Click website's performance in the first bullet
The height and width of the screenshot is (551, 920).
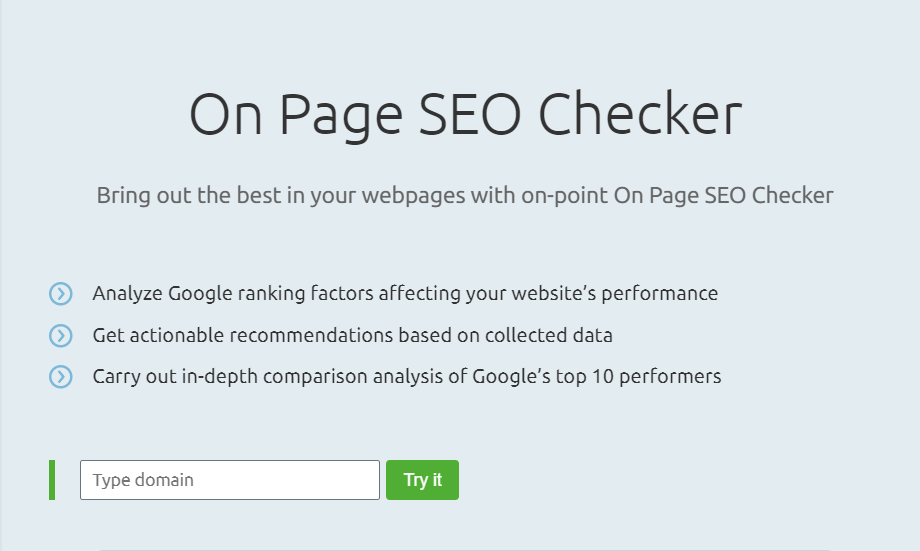pos(615,293)
